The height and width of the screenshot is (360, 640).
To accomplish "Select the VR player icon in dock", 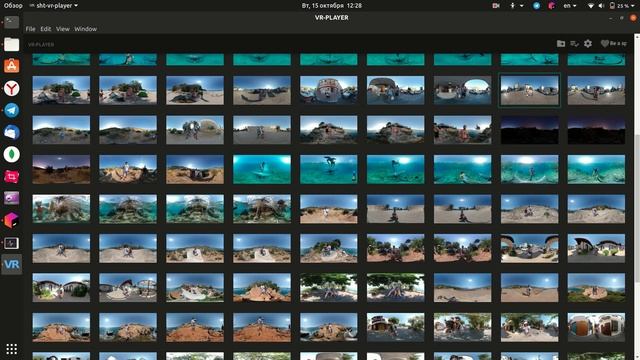I will coord(11,264).
